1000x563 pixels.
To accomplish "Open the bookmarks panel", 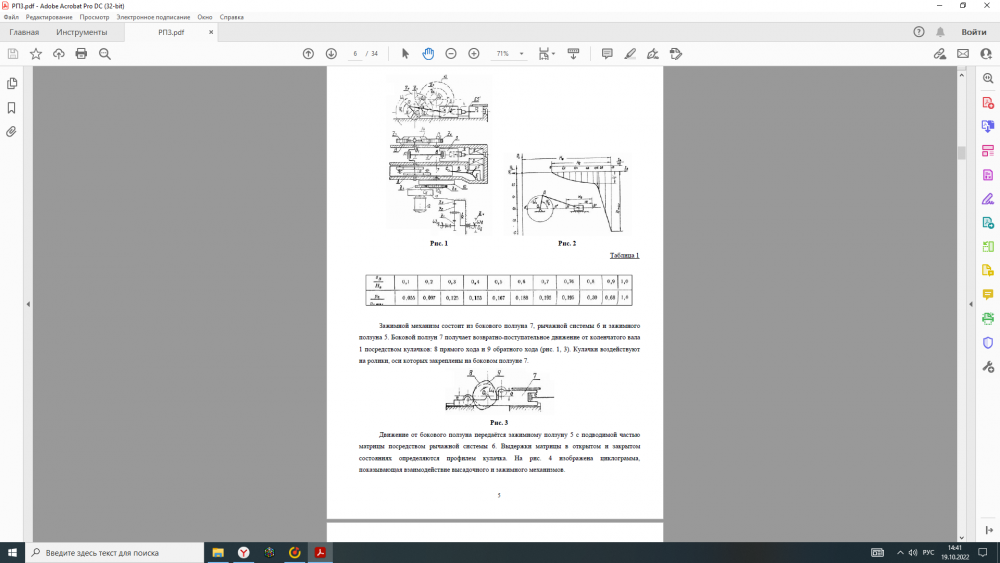I will coord(11,108).
